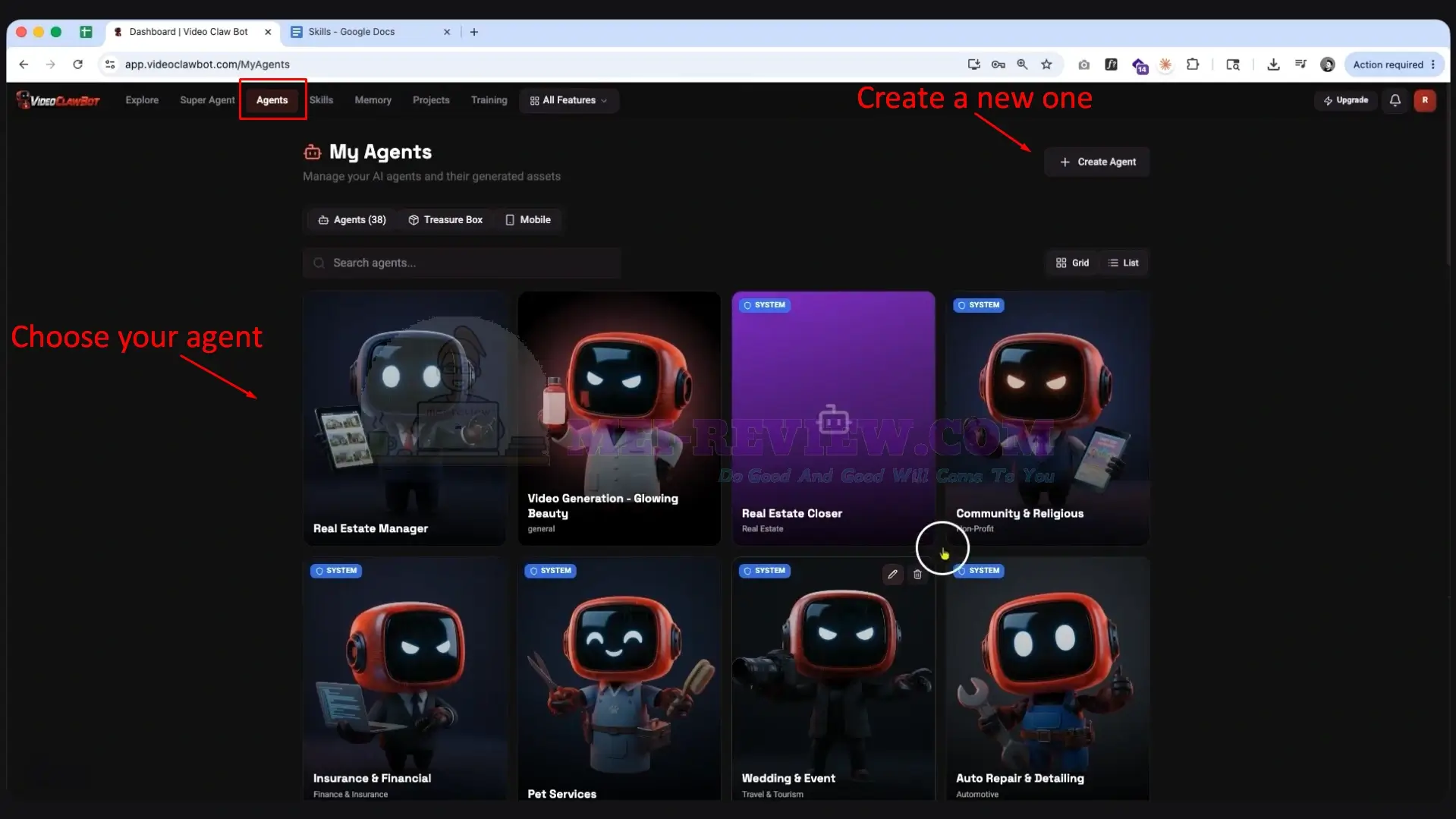The height and width of the screenshot is (819, 1456).
Task: Switch to Grid view
Action: click(1072, 263)
